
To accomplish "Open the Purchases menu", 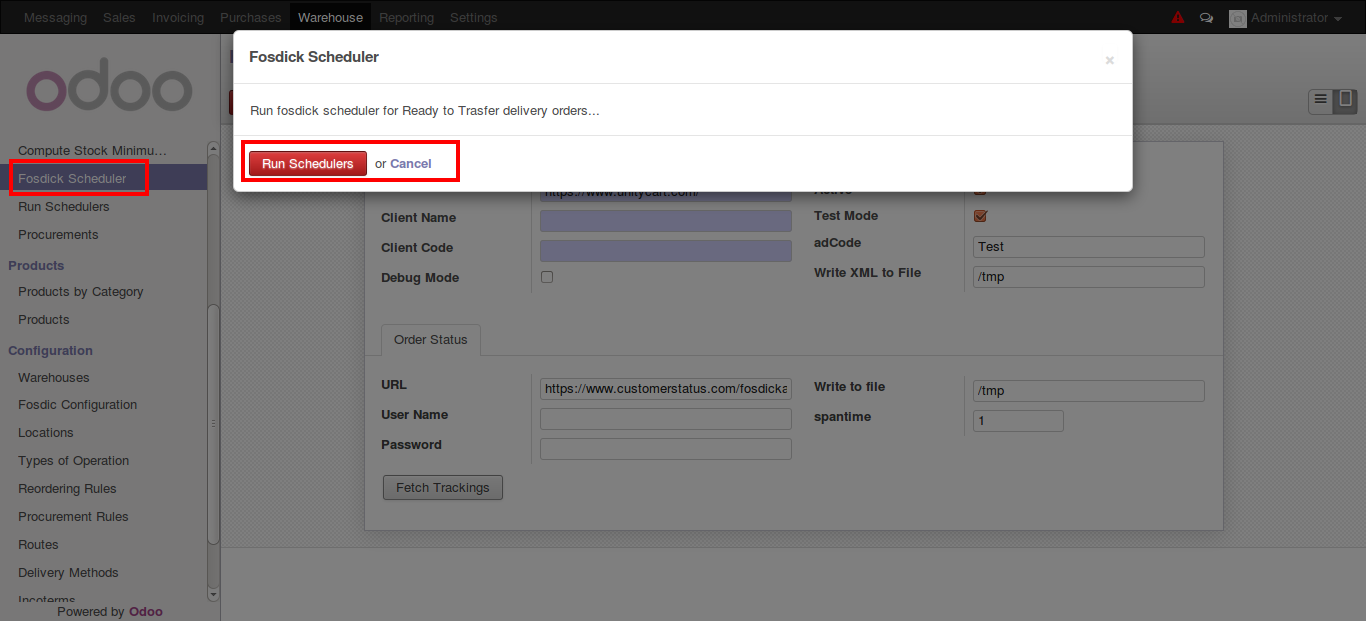I will 251,18.
